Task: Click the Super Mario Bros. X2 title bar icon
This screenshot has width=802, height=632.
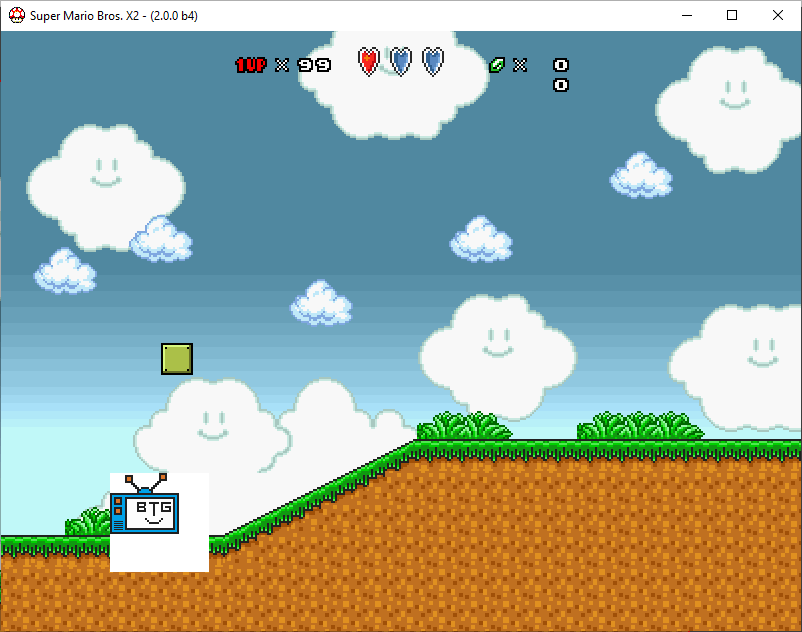Action: coord(17,15)
